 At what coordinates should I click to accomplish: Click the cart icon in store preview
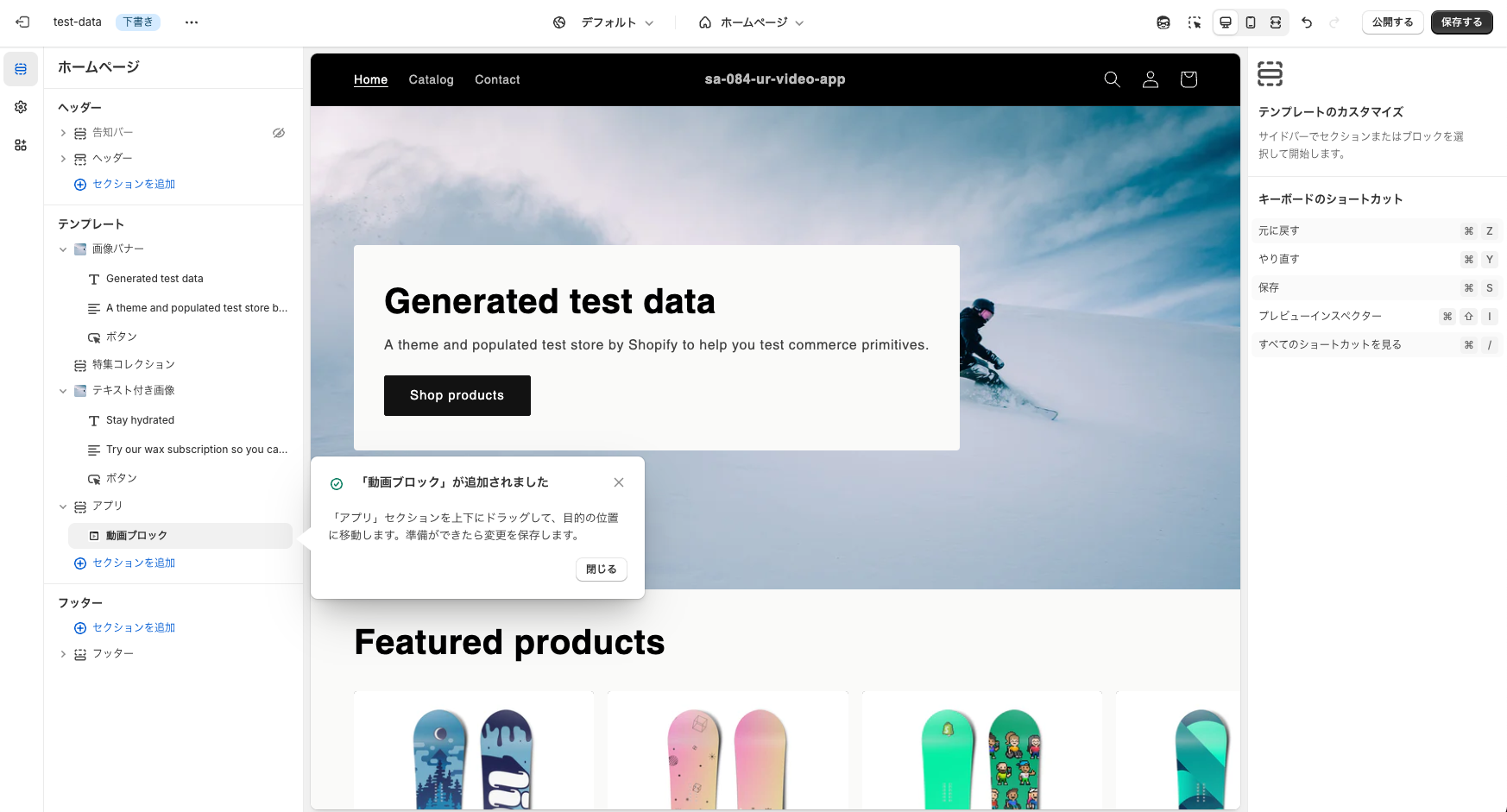pos(1189,79)
